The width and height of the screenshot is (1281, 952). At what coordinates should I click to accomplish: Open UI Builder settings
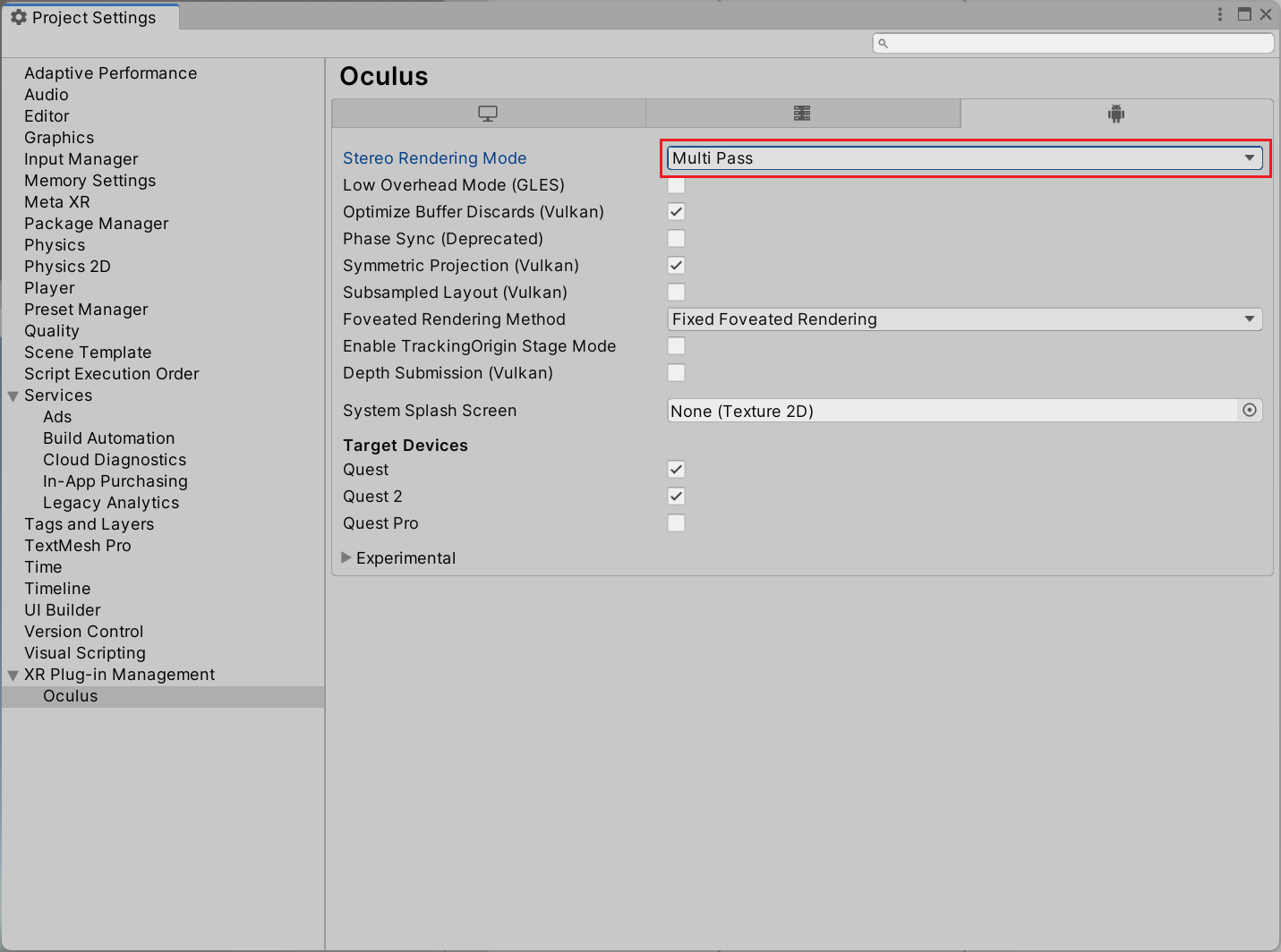[x=63, y=610]
